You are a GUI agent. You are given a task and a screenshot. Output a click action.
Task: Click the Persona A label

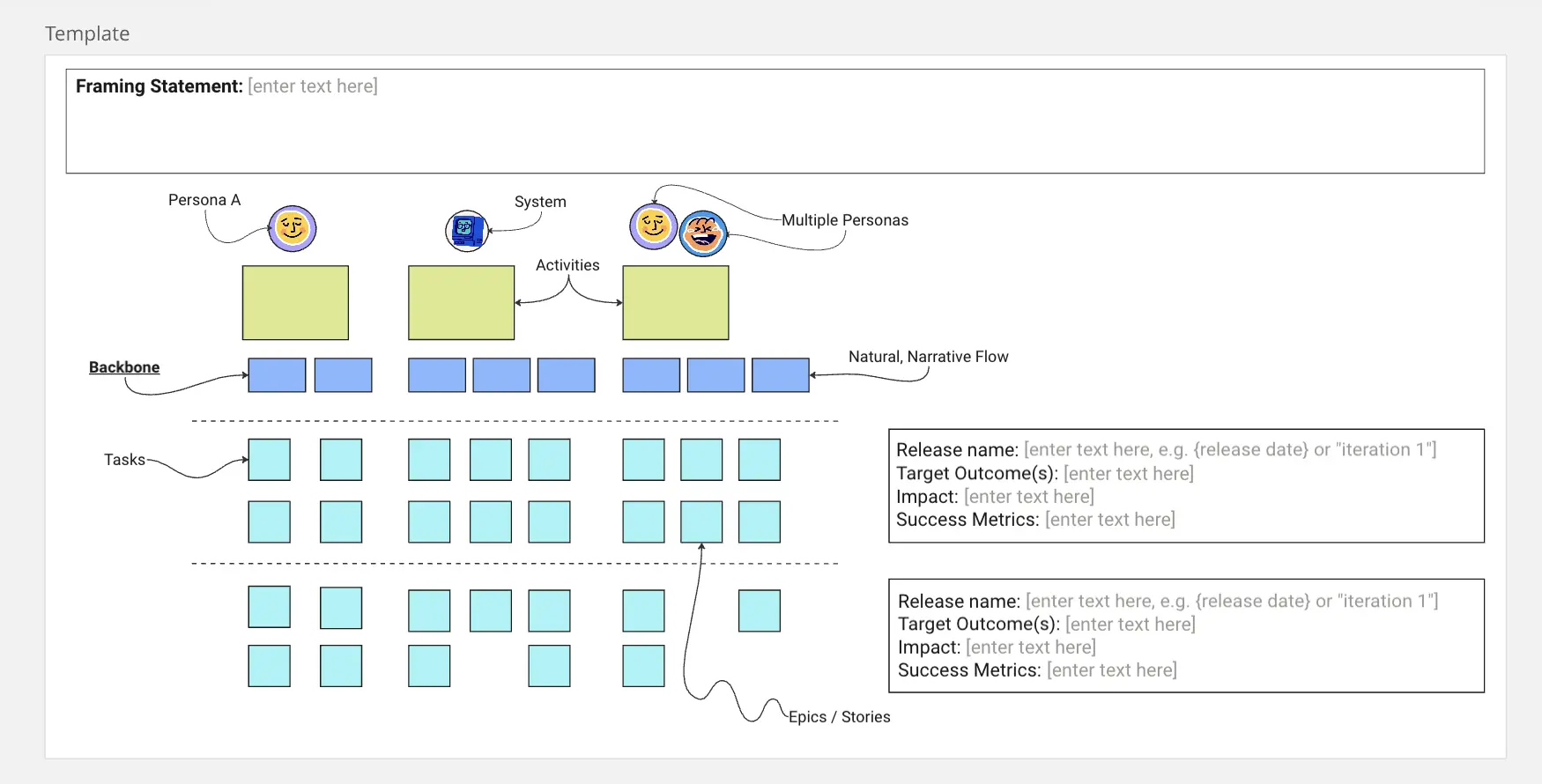point(204,200)
